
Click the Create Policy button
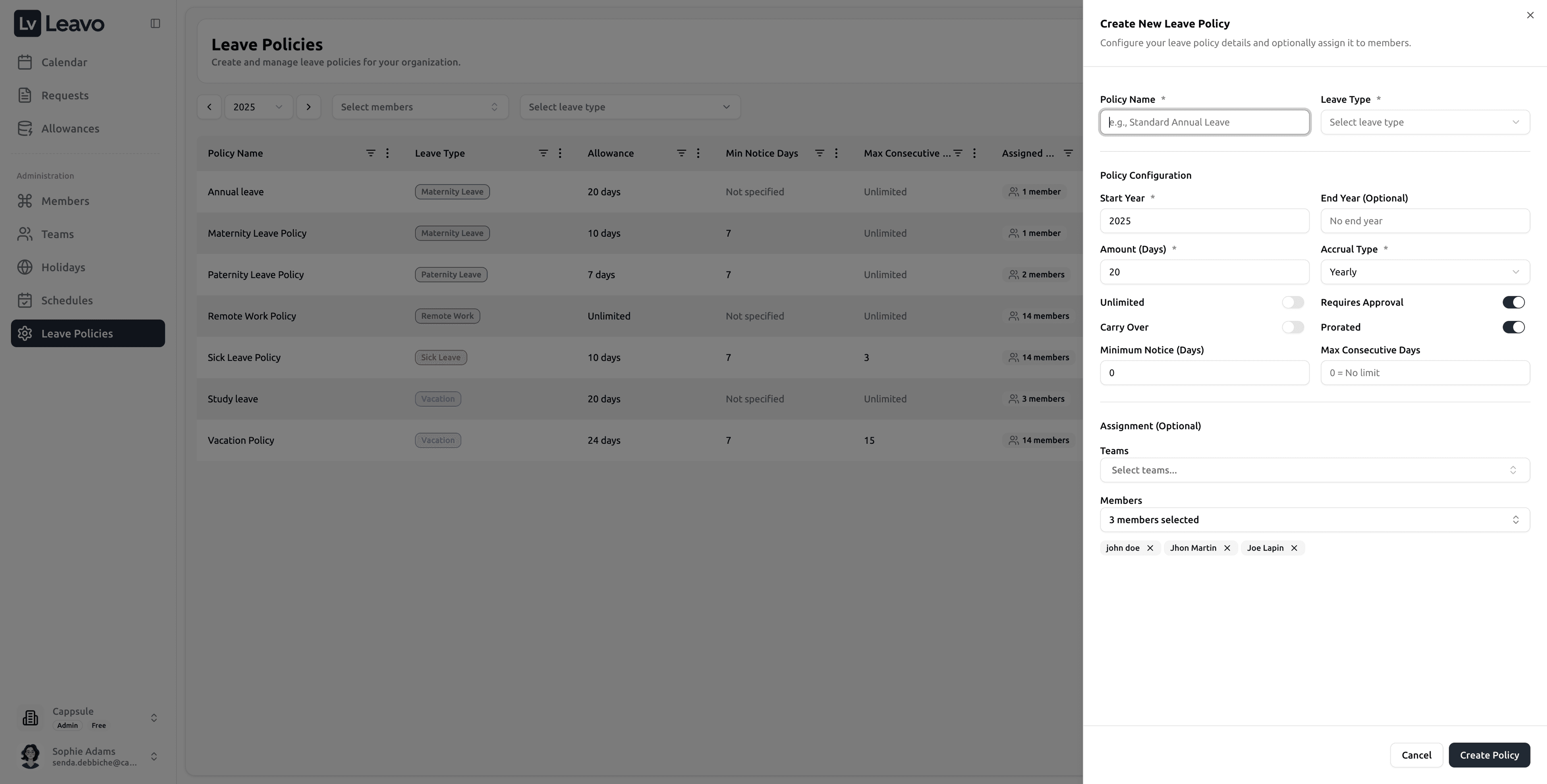pos(1489,755)
